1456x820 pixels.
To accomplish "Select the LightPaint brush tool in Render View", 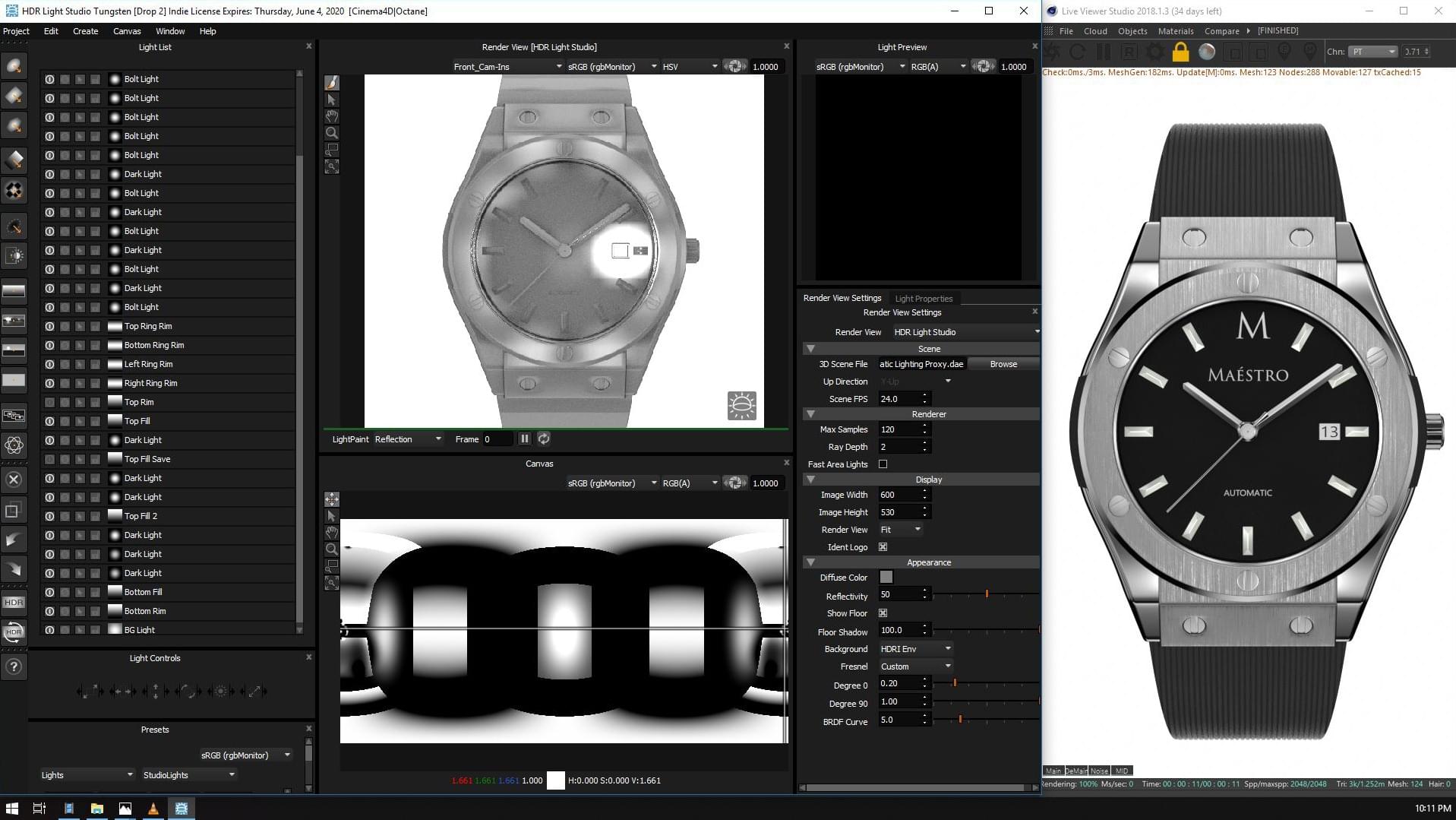I will pyautogui.click(x=332, y=82).
